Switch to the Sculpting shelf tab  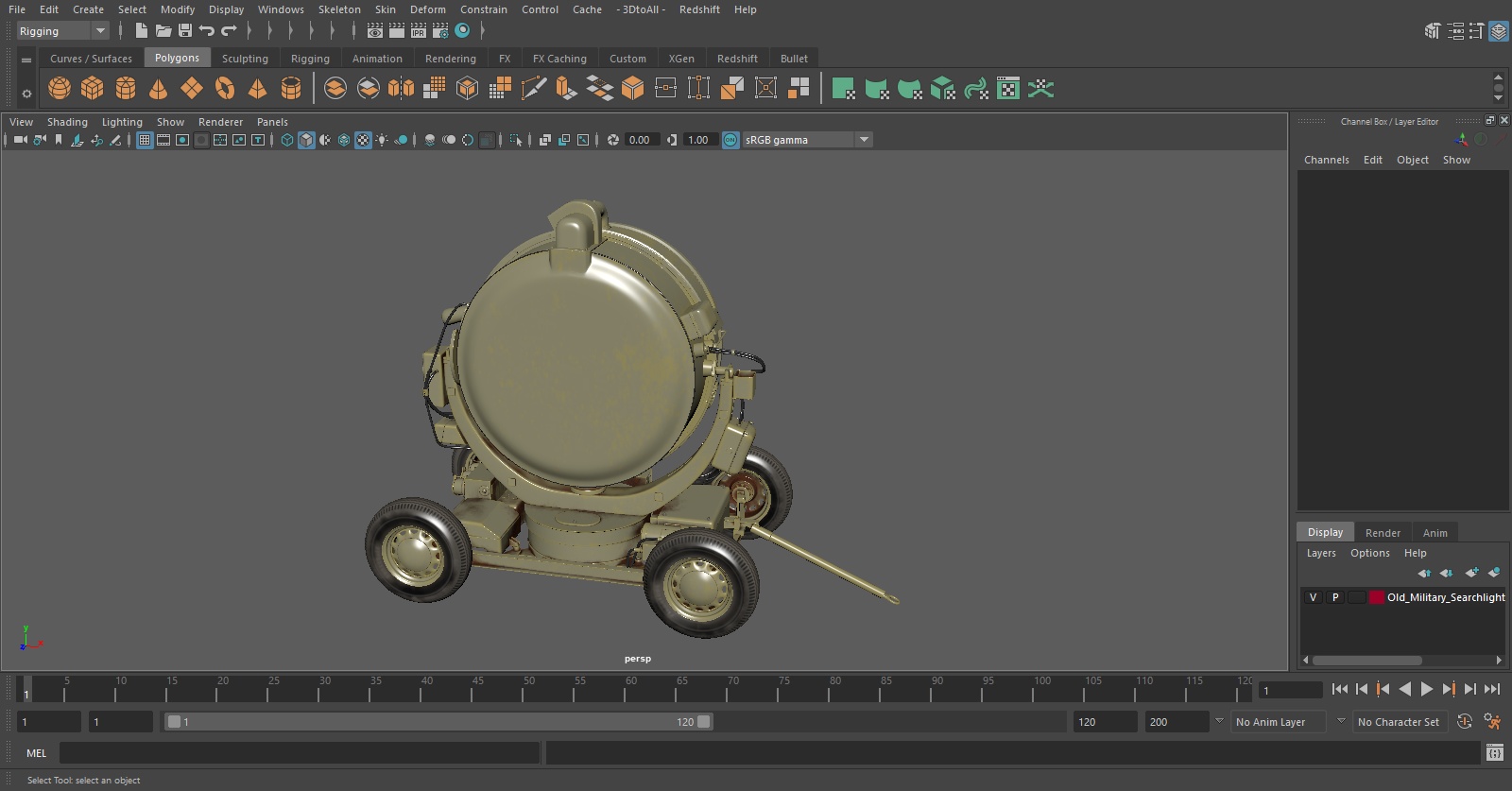pyautogui.click(x=245, y=59)
